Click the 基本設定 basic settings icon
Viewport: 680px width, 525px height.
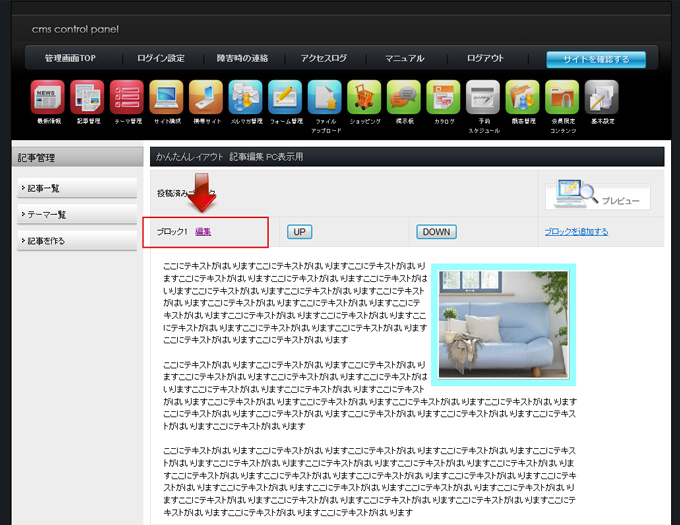click(601, 98)
